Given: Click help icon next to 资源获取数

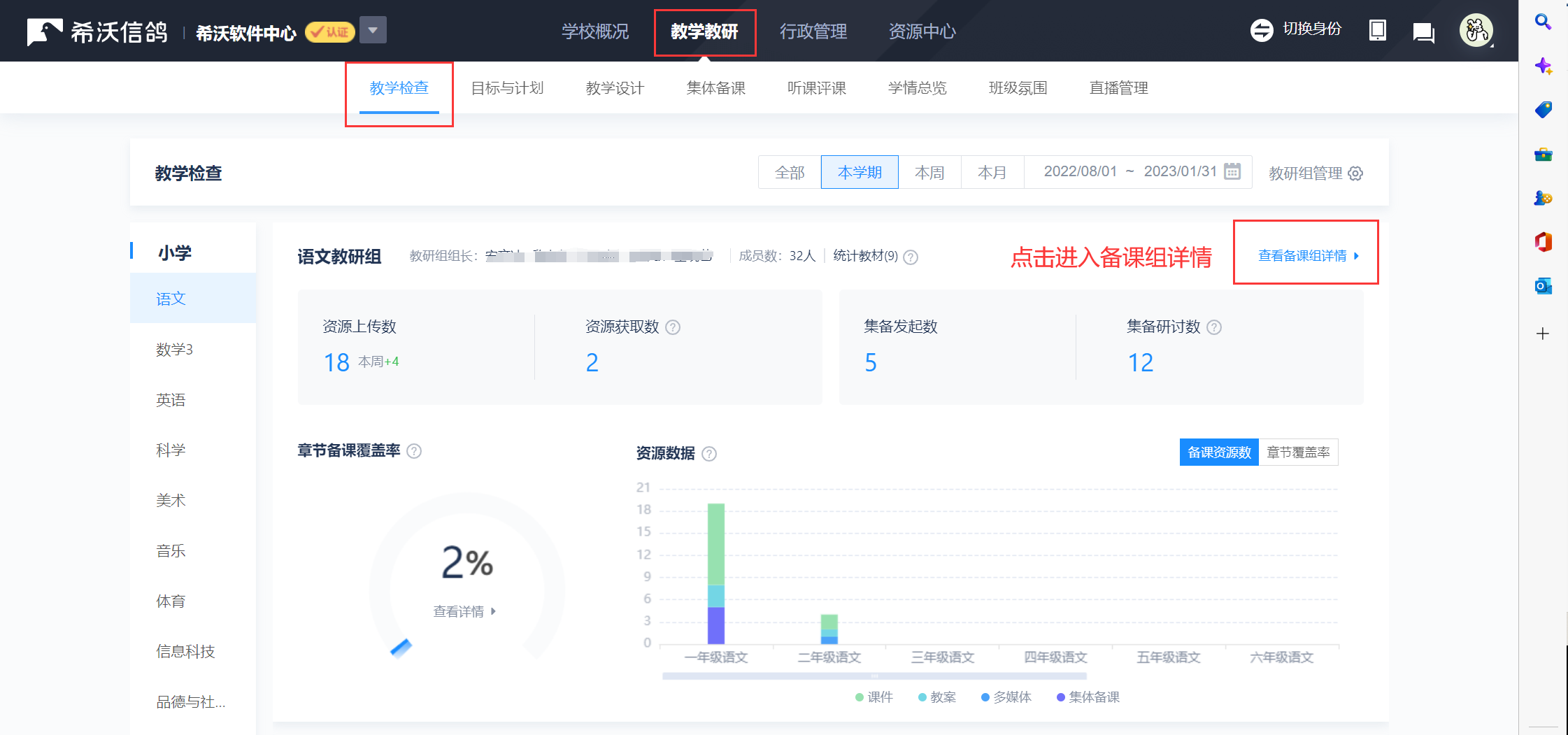Looking at the screenshot, I should pyautogui.click(x=673, y=327).
